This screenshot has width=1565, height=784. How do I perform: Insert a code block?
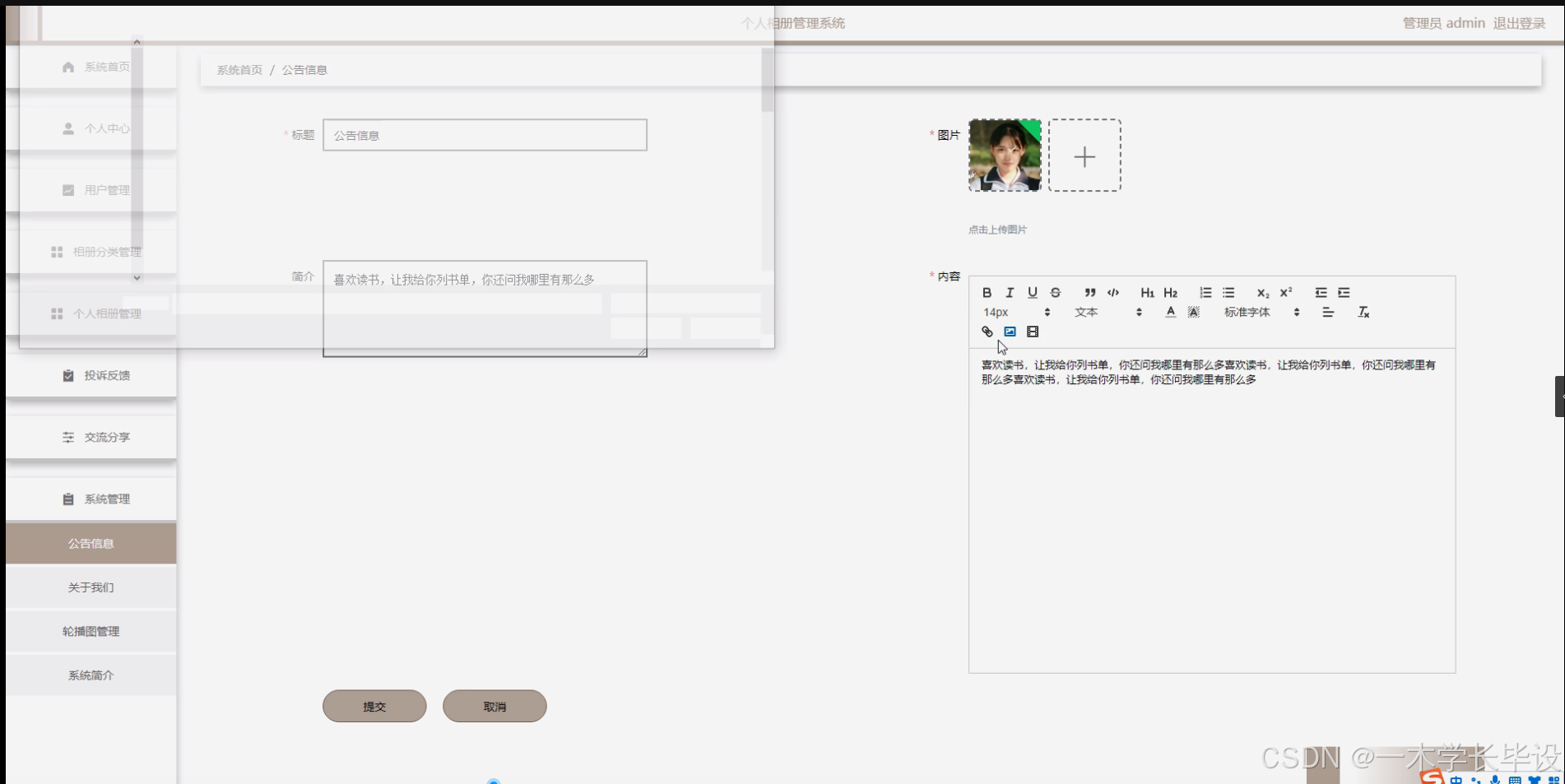point(1113,293)
